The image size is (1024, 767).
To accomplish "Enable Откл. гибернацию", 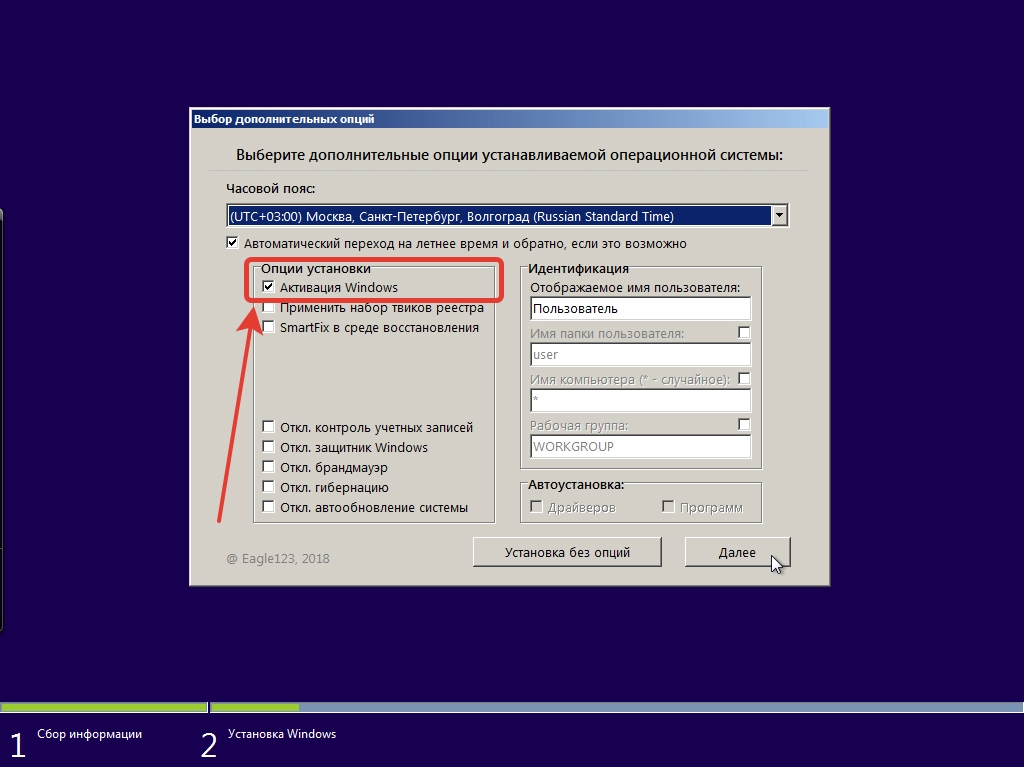I will (268, 487).
